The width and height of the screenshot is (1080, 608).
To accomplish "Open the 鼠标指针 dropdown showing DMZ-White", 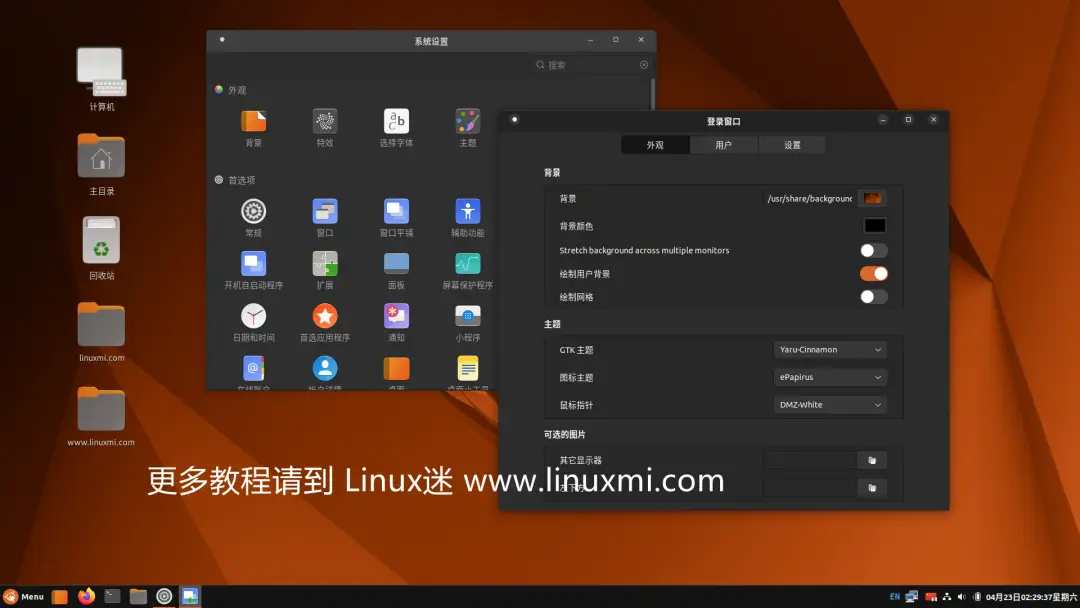I will [830, 404].
